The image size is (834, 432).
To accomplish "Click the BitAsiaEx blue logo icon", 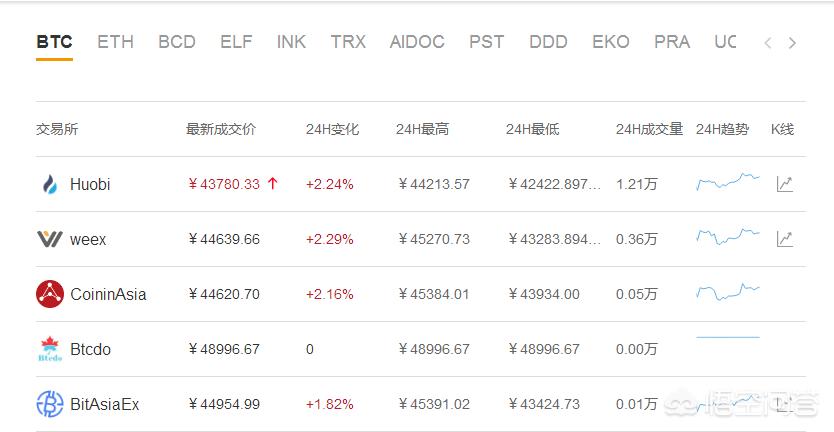I will point(50,404).
